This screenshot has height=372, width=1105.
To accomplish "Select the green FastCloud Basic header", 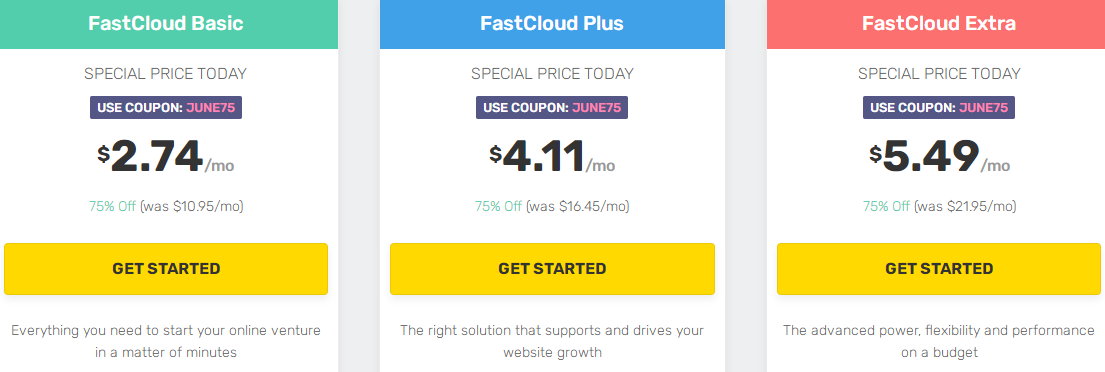I will pos(166,23).
